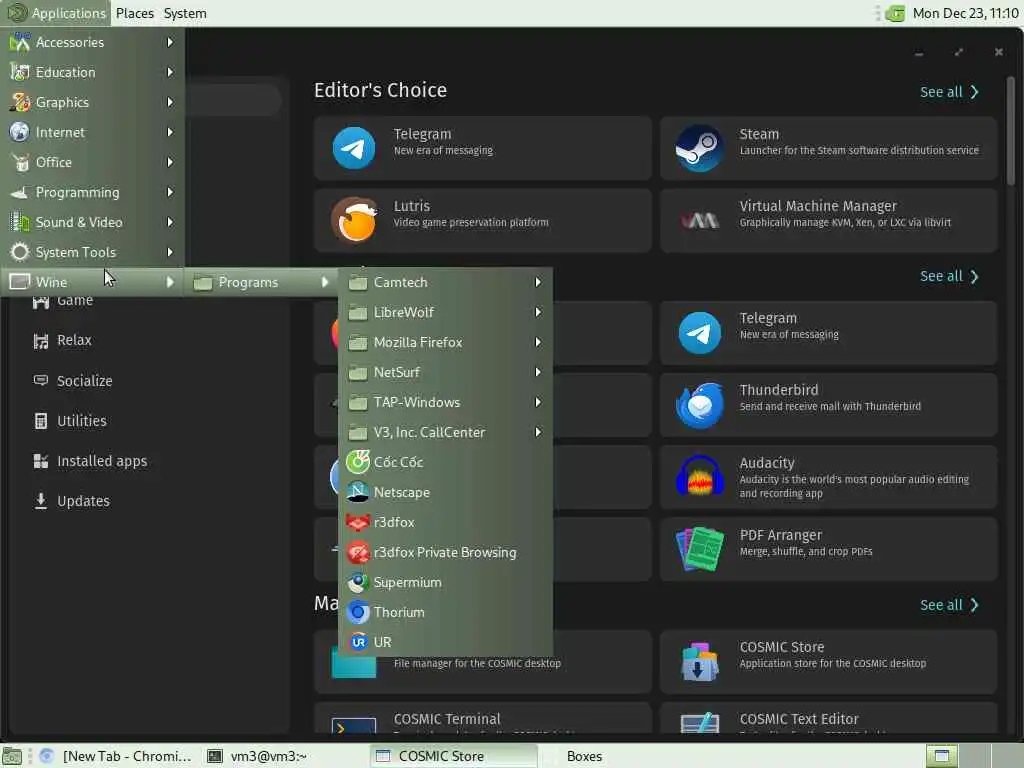Click the Virtual Machine Manager icon

coord(699,221)
